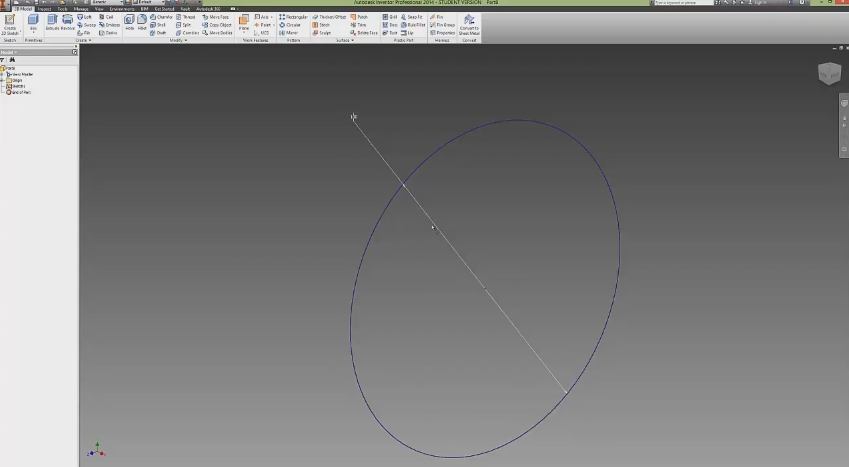Open harness Properties
Viewport: 849px width, 467px height.
[x=442, y=33]
